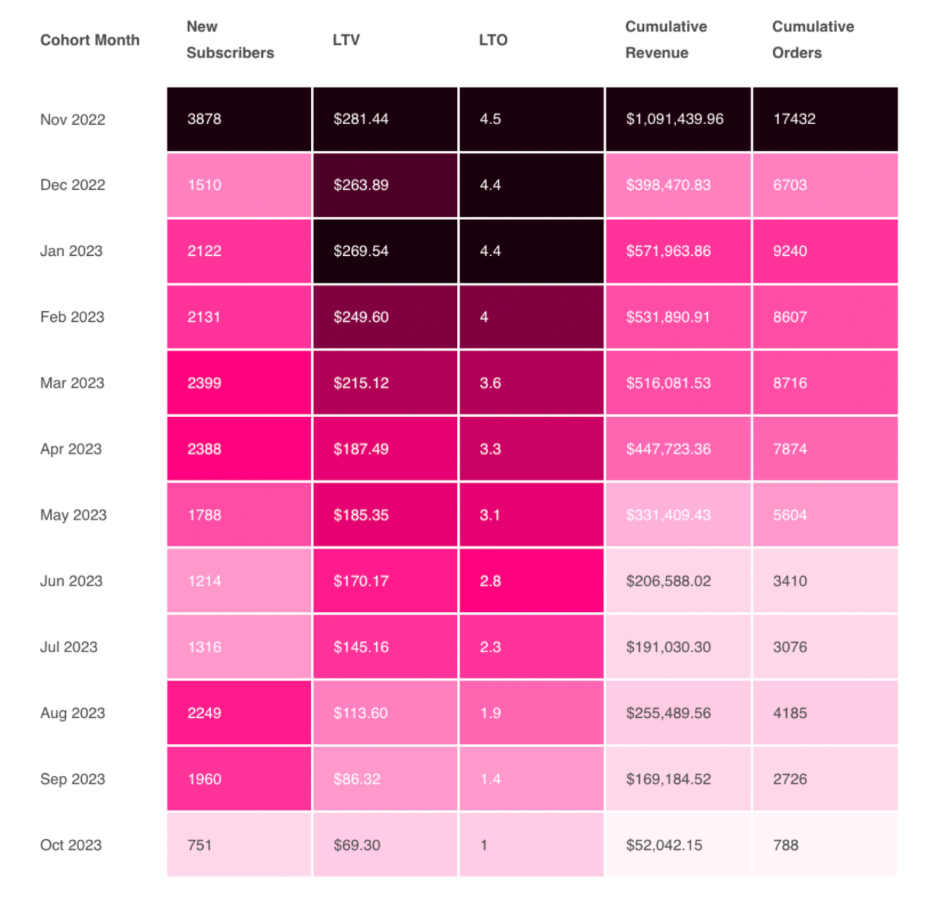Viewport: 930px width, 908px height.
Task: Select the $113.60 LTV cell
Action: [x=385, y=713]
